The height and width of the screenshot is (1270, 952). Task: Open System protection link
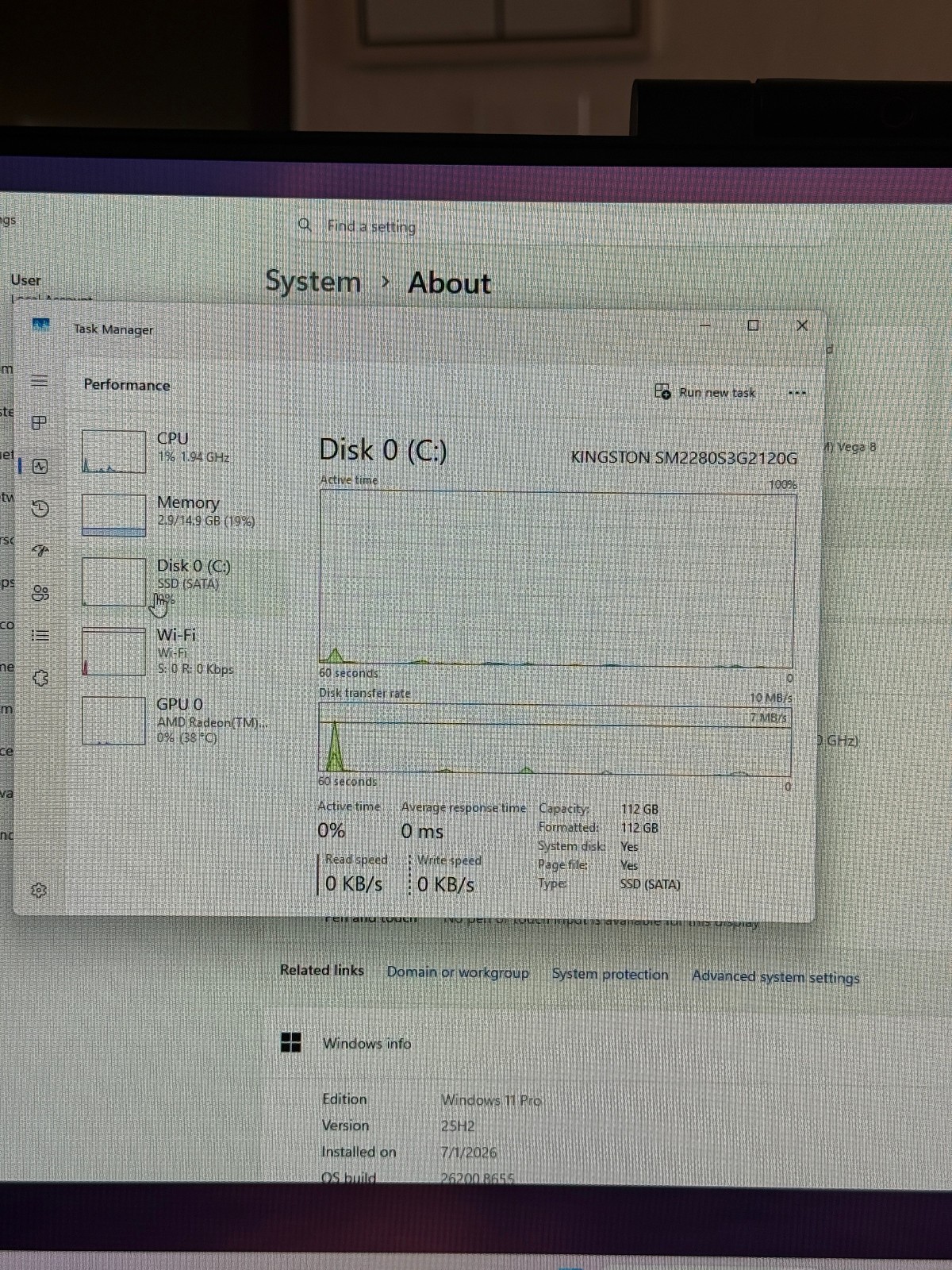[x=610, y=975]
